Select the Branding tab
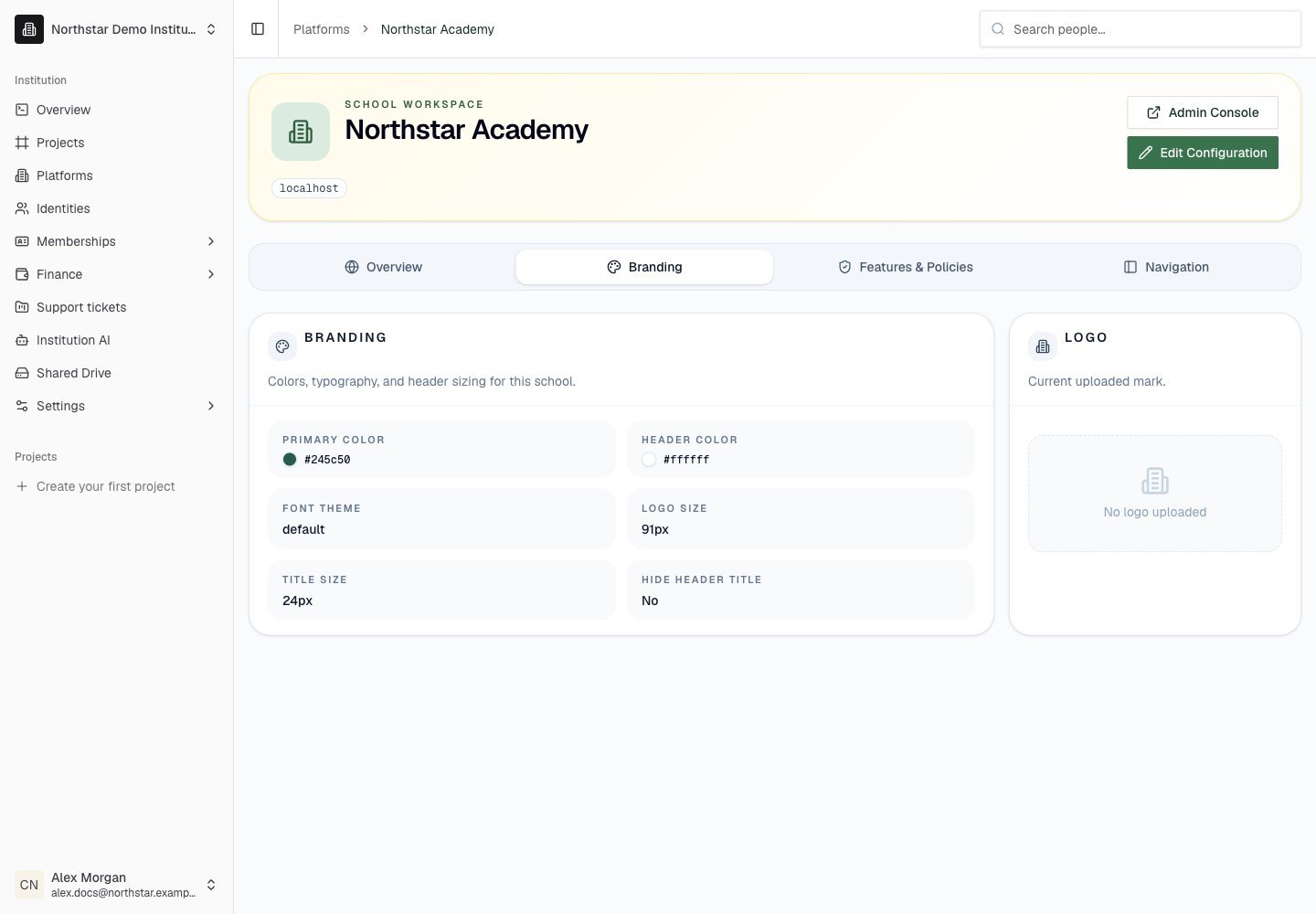The image size is (1316, 914). click(644, 267)
